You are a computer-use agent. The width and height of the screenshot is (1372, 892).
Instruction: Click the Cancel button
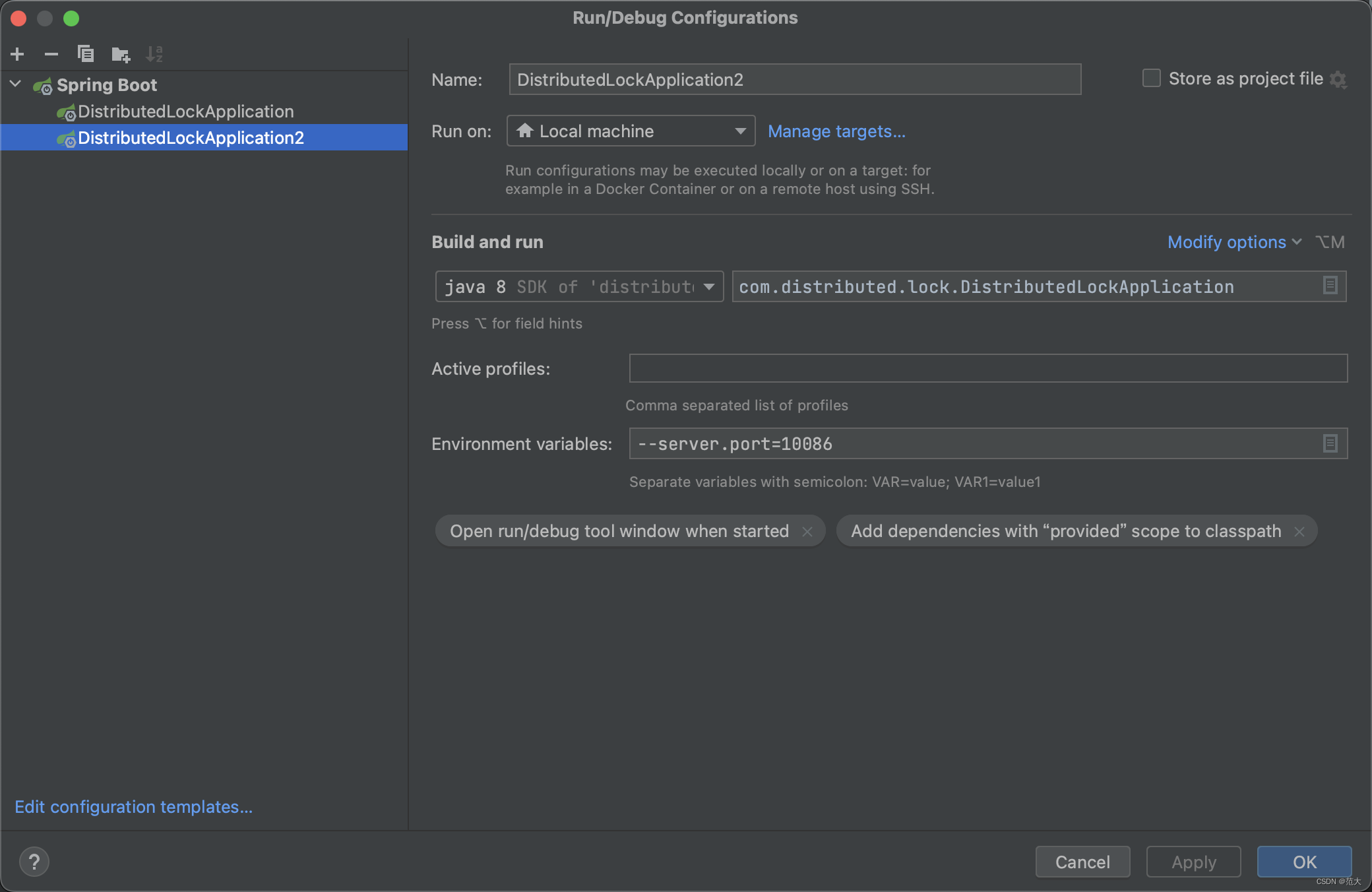1083,862
